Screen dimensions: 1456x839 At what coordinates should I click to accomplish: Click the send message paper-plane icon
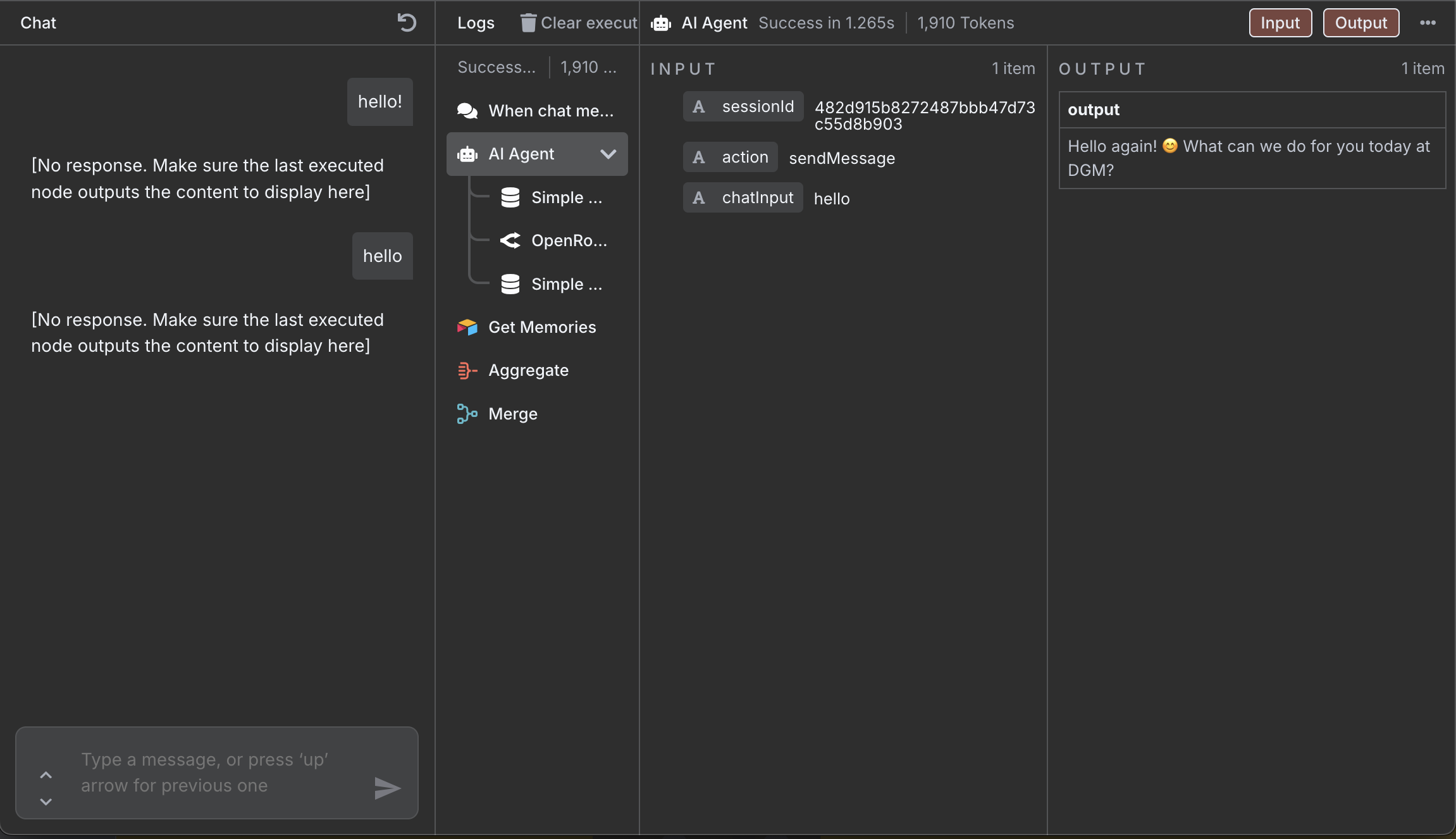click(388, 788)
